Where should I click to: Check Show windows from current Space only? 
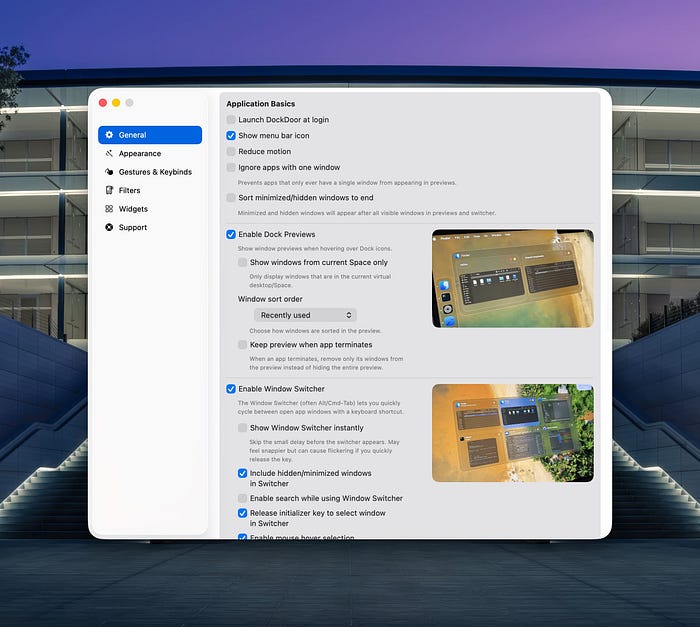click(x=242, y=262)
